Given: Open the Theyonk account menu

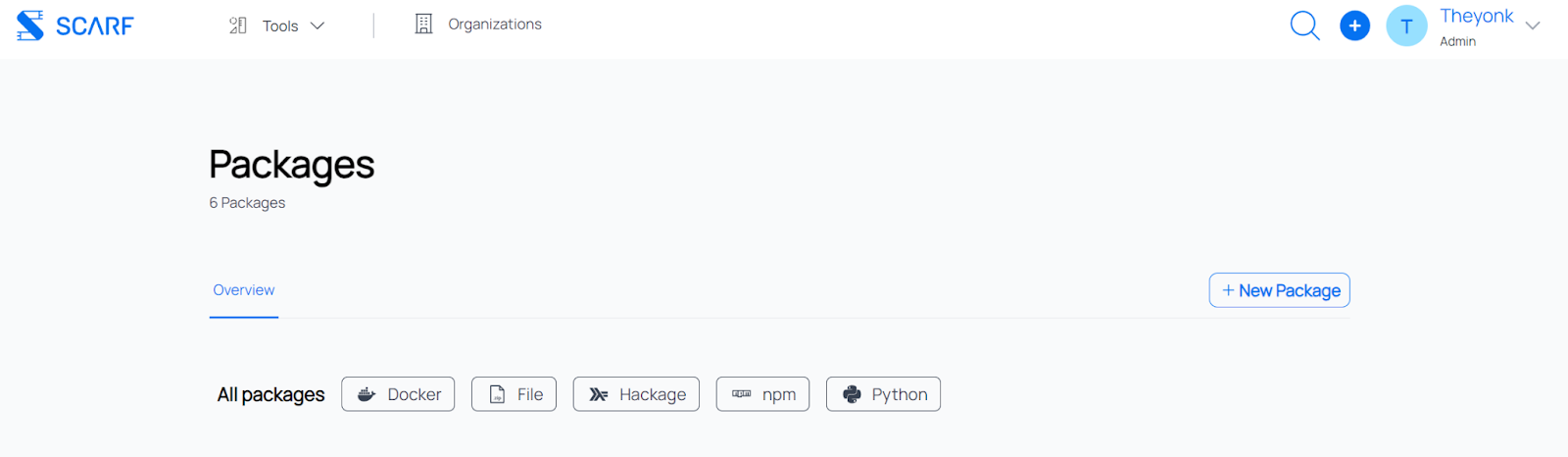Looking at the screenshot, I should click(x=1476, y=17).
